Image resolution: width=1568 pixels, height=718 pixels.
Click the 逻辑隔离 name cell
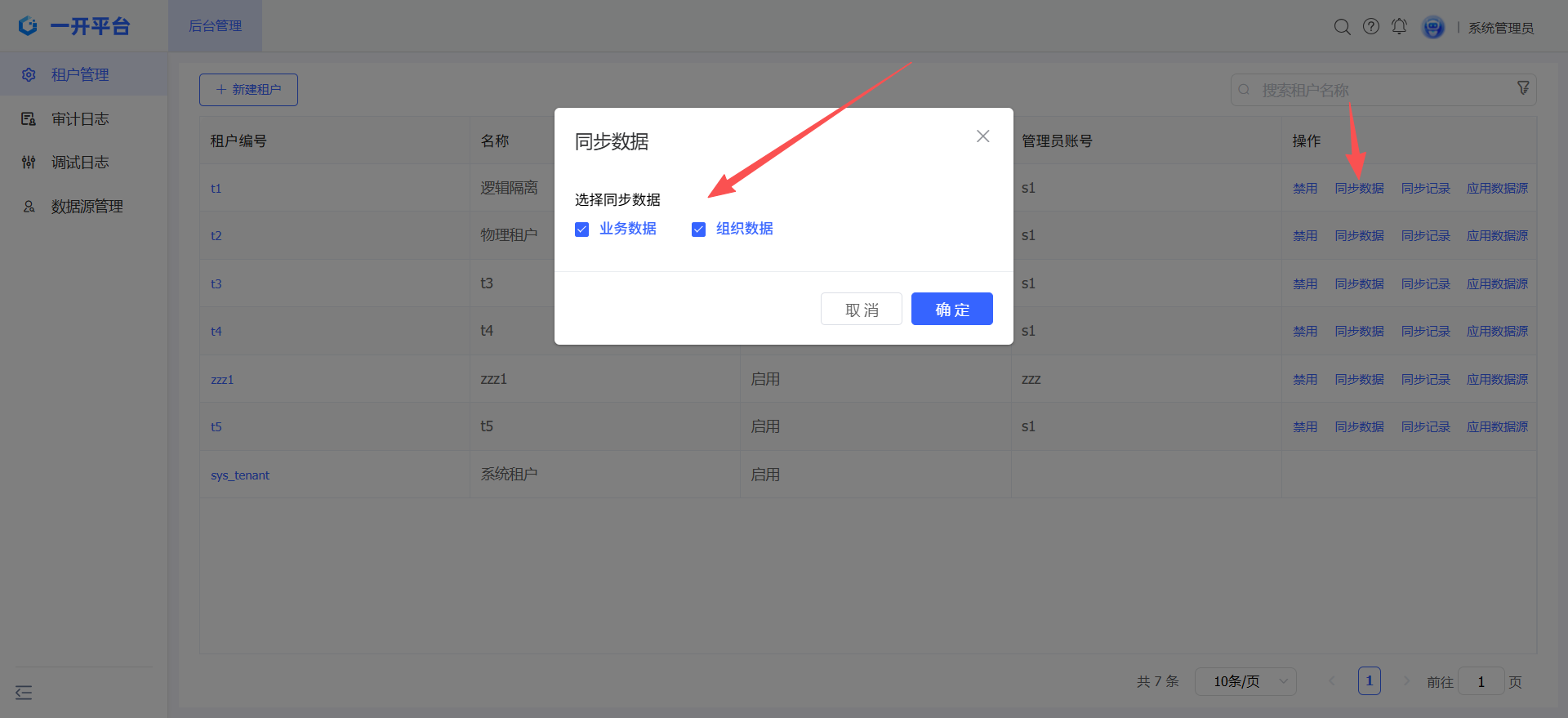pos(509,188)
